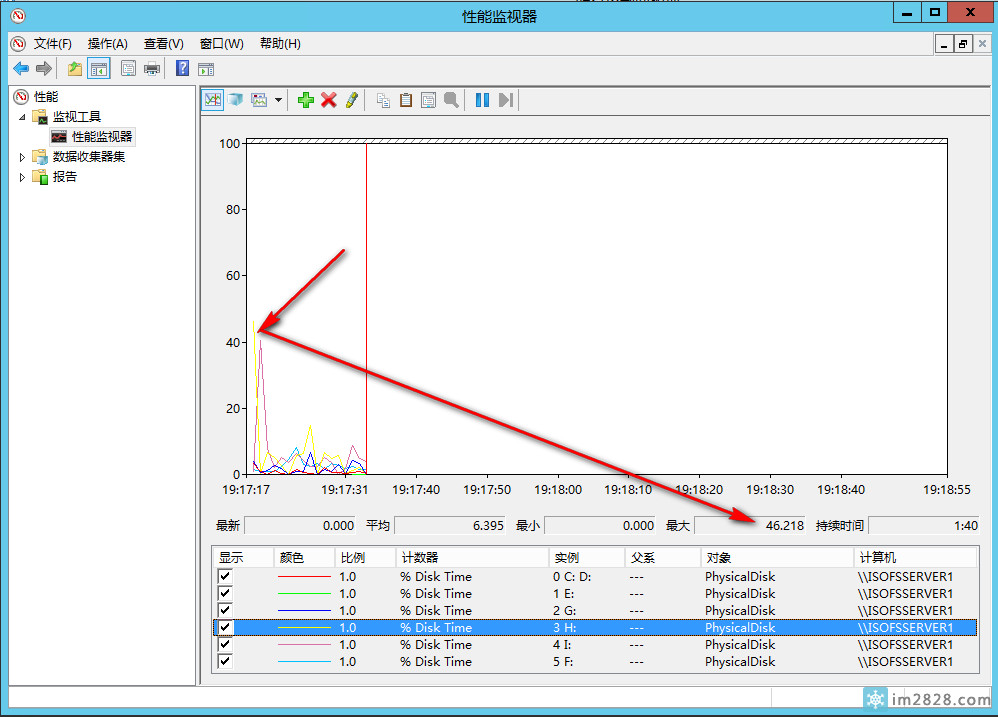Open the properties icon in graph toolbar
Viewport: 998px width, 717px height.
pyautogui.click(x=428, y=100)
